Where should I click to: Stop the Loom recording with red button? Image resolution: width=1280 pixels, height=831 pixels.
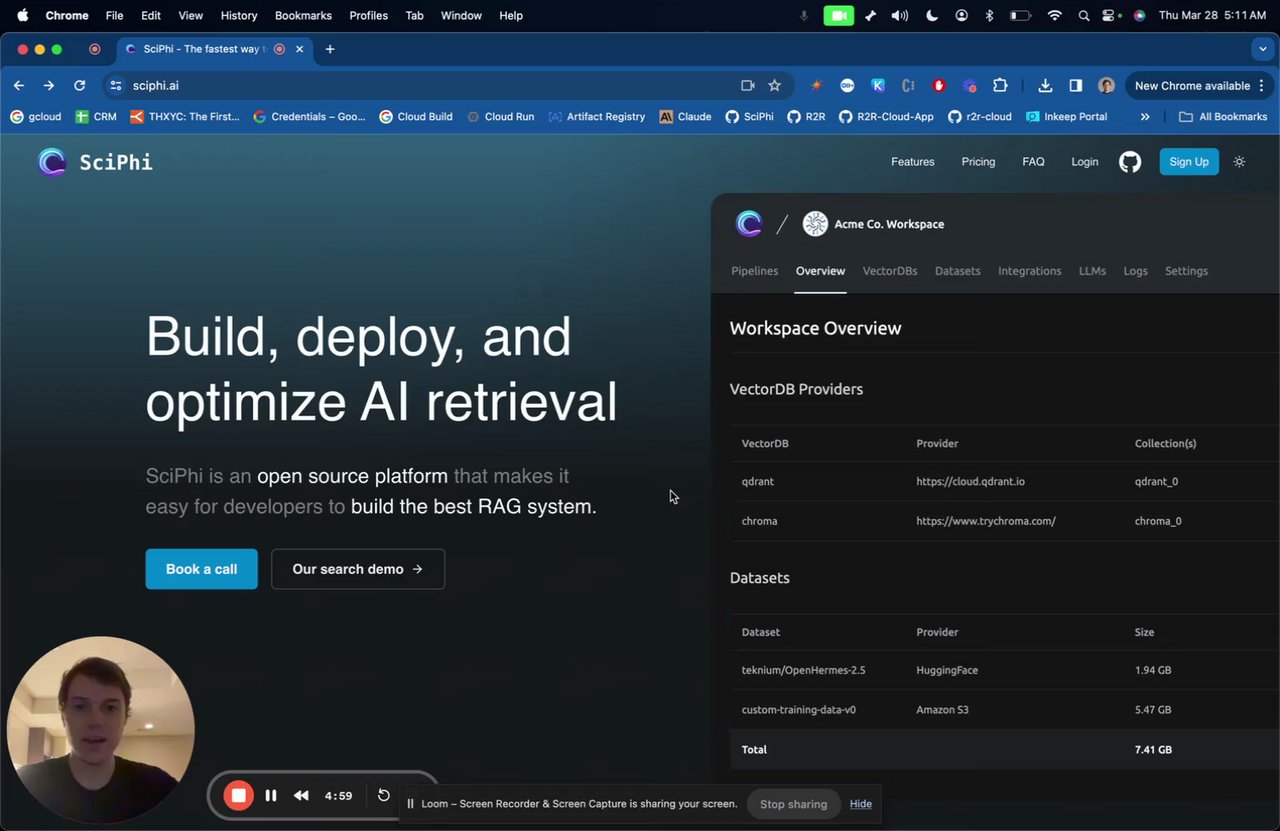tap(238, 796)
